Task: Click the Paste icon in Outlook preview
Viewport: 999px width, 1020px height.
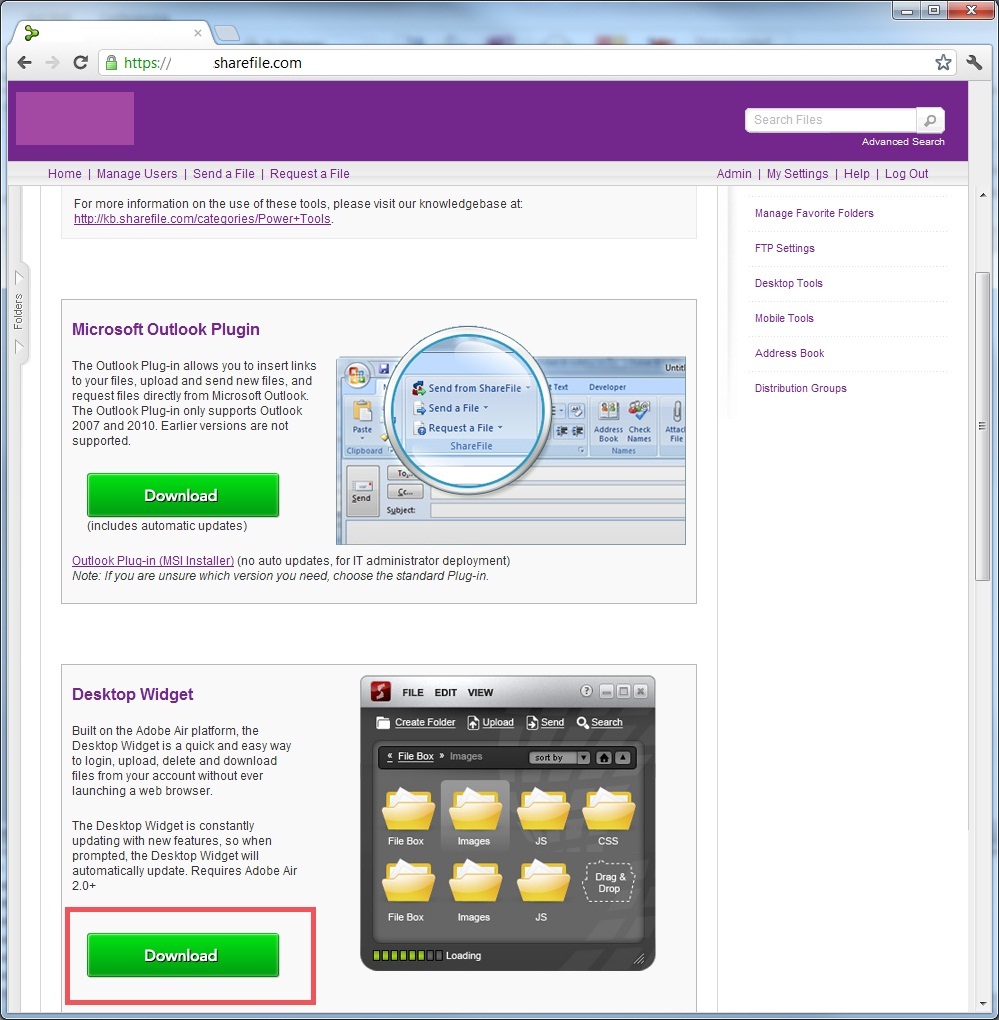Action: point(362,417)
